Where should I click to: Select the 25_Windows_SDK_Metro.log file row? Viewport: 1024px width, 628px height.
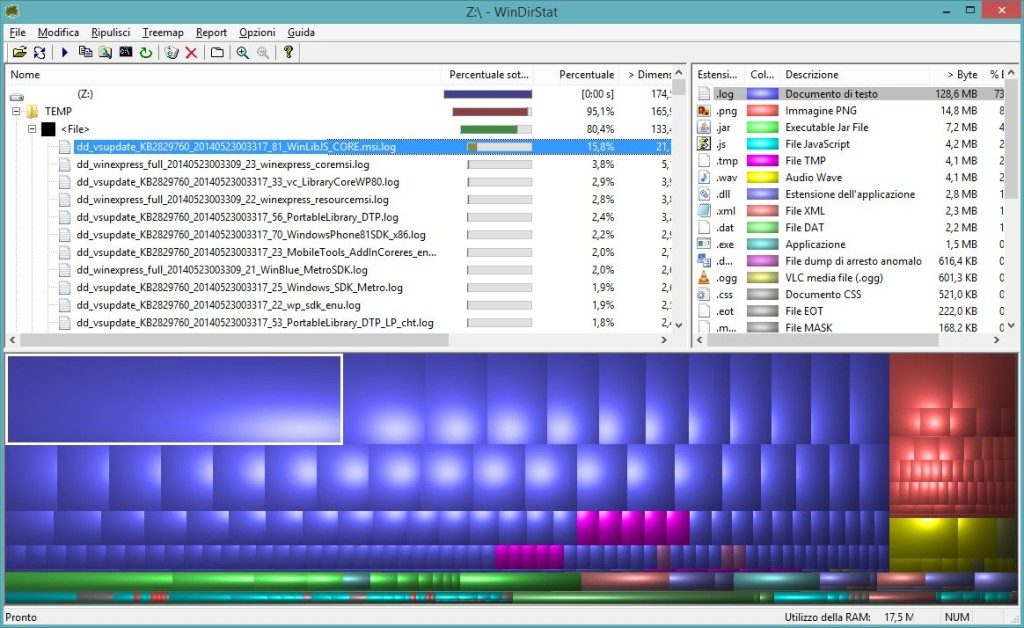[x=240, y=288]
